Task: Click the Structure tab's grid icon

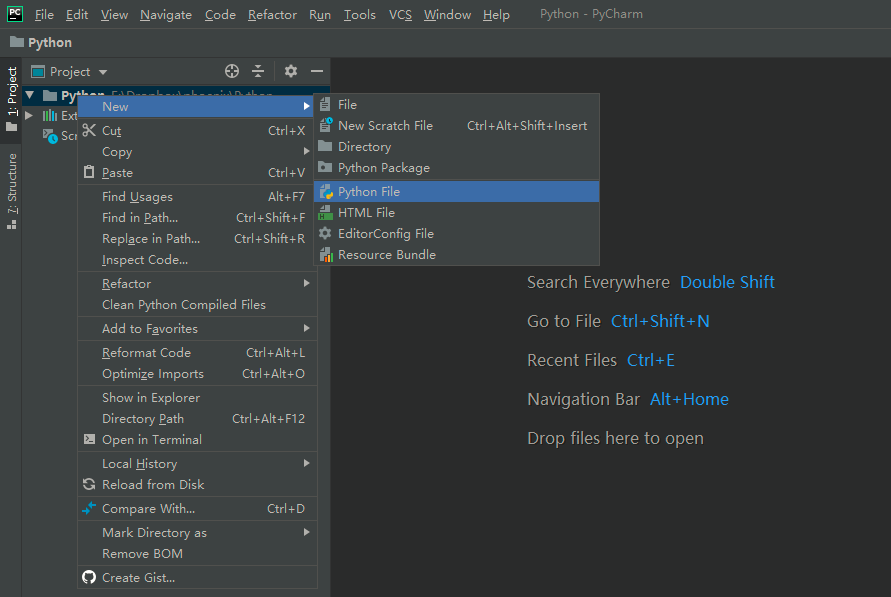Action: coord(11,225)
